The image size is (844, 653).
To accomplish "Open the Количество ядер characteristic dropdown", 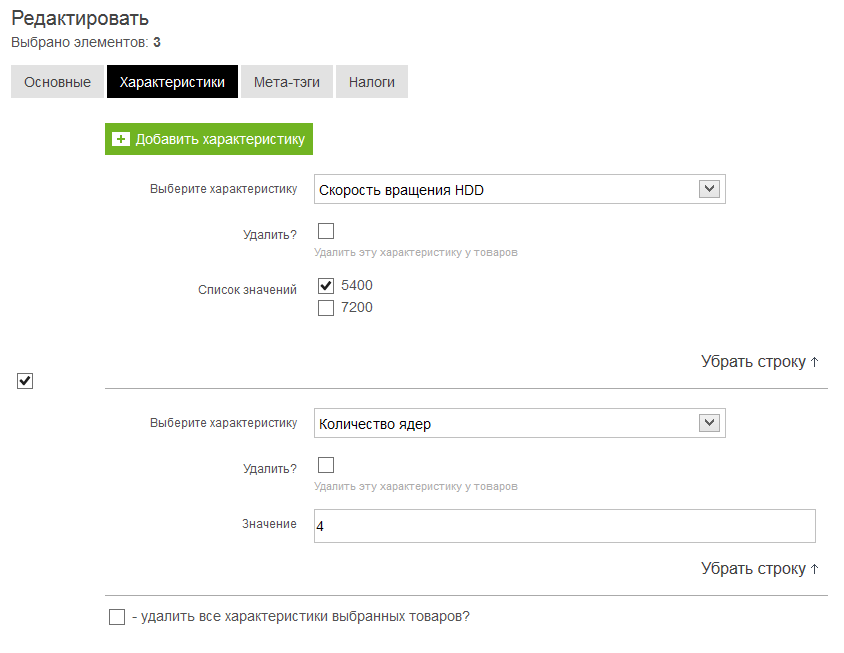I will [519, 424].
